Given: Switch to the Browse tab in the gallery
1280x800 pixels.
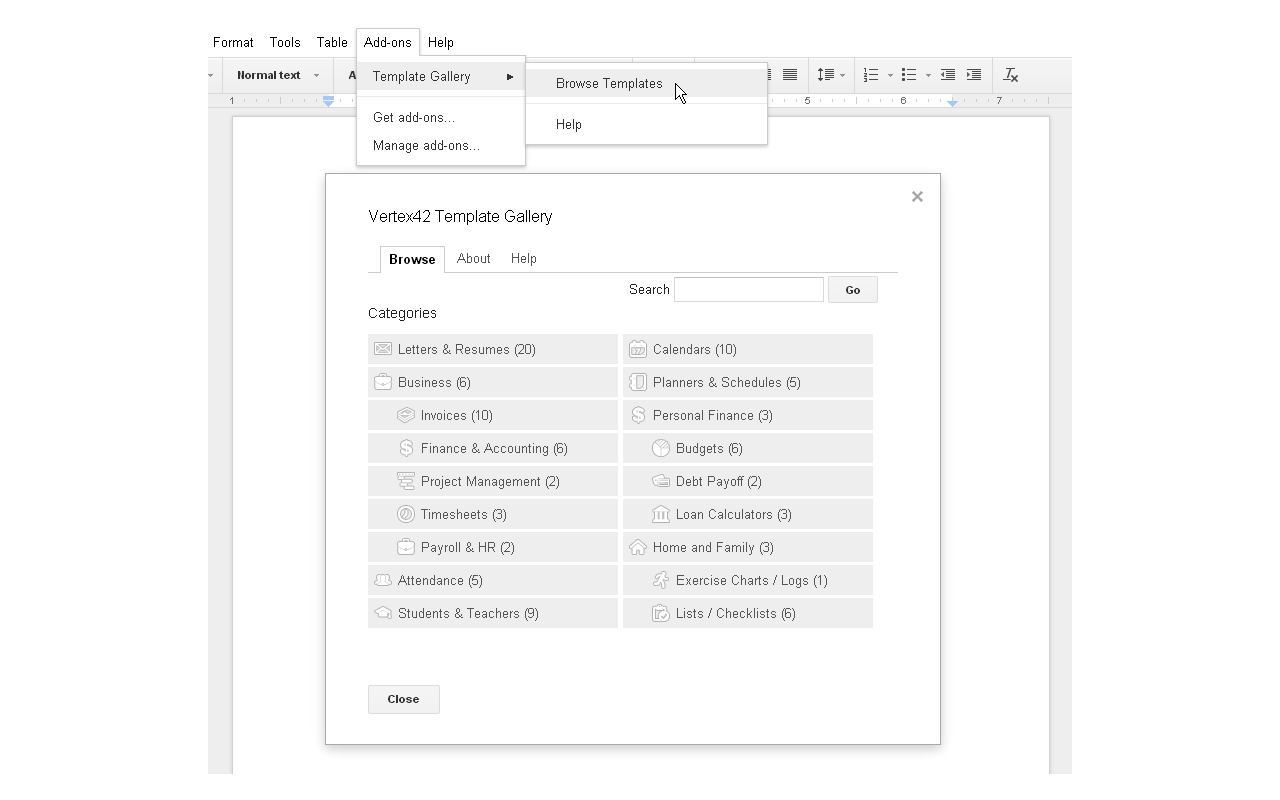Looking at the screenshot, I should [x=412, y=259].
